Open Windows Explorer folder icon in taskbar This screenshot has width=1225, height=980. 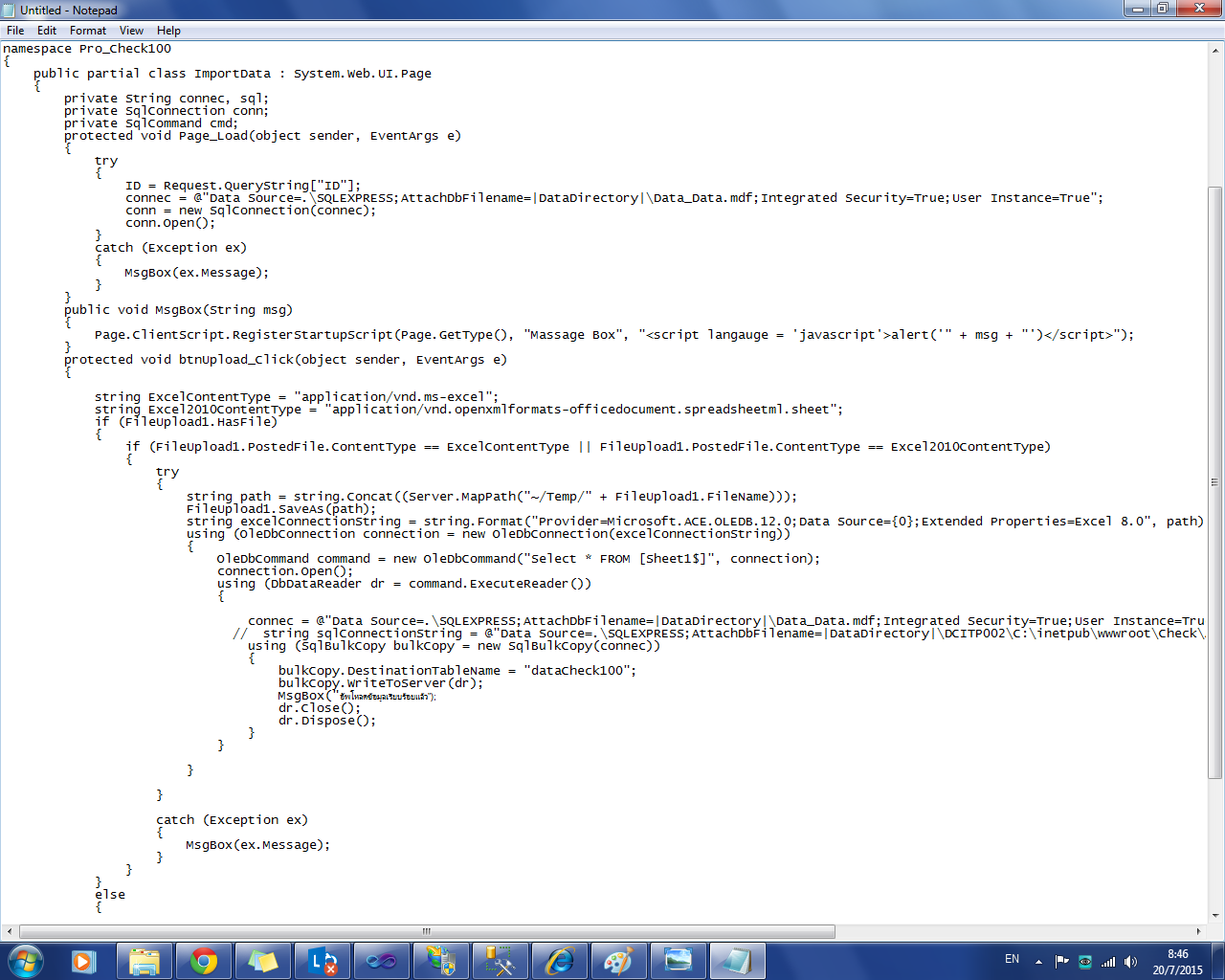145,961
